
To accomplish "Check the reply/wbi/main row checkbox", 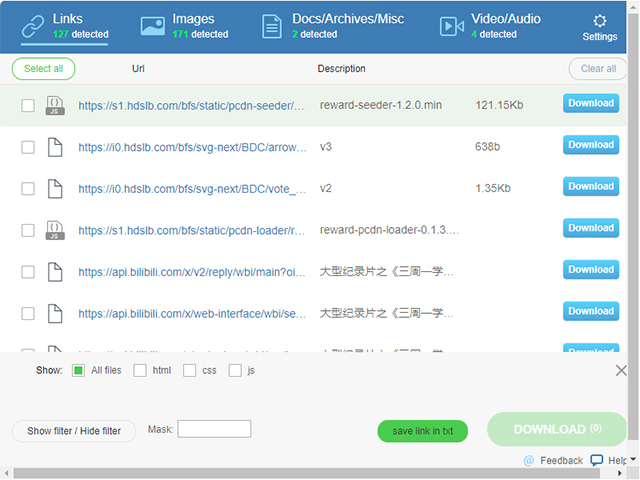I will (x=28, y=272).
